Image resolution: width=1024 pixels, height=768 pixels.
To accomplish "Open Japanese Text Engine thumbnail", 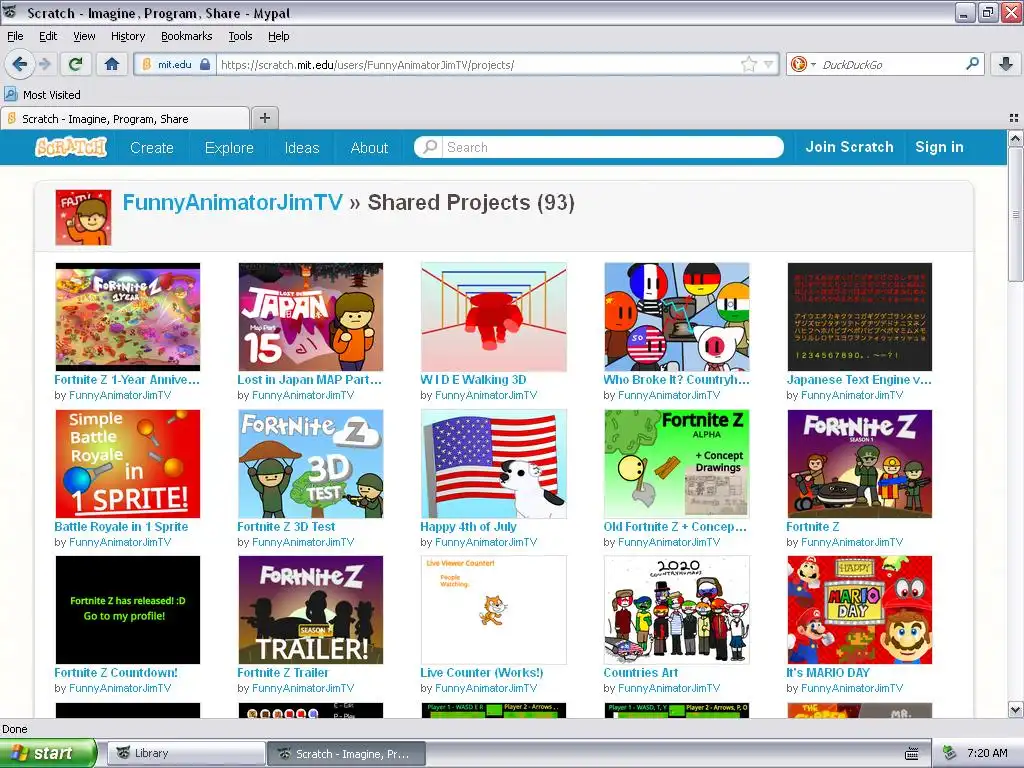I will [859, 317].
